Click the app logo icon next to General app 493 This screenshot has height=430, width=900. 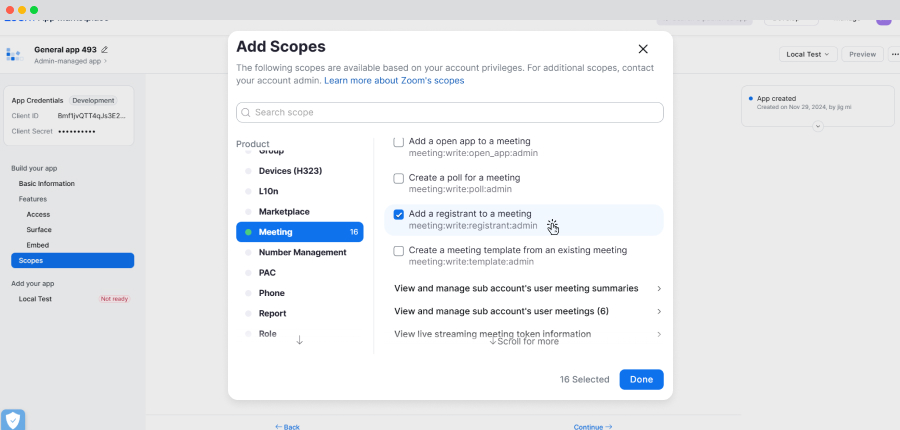14,55
